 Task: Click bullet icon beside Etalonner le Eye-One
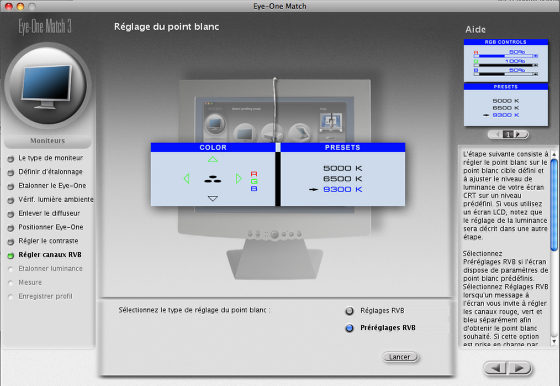coord(11,187)
